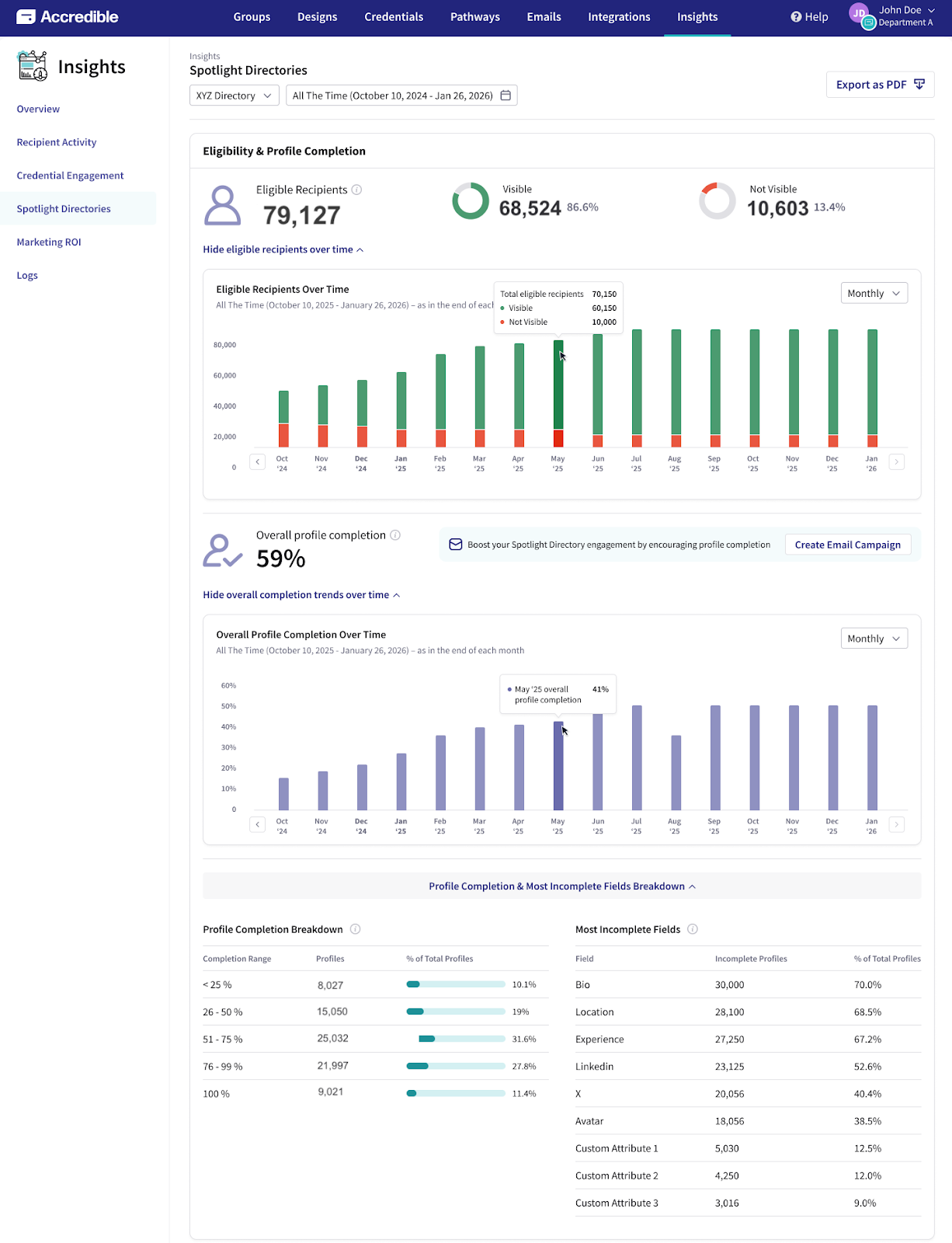Click next arrow in Eligible Recipients chart
This screenshot has height=1243, width=952.
tap(897, 461)
